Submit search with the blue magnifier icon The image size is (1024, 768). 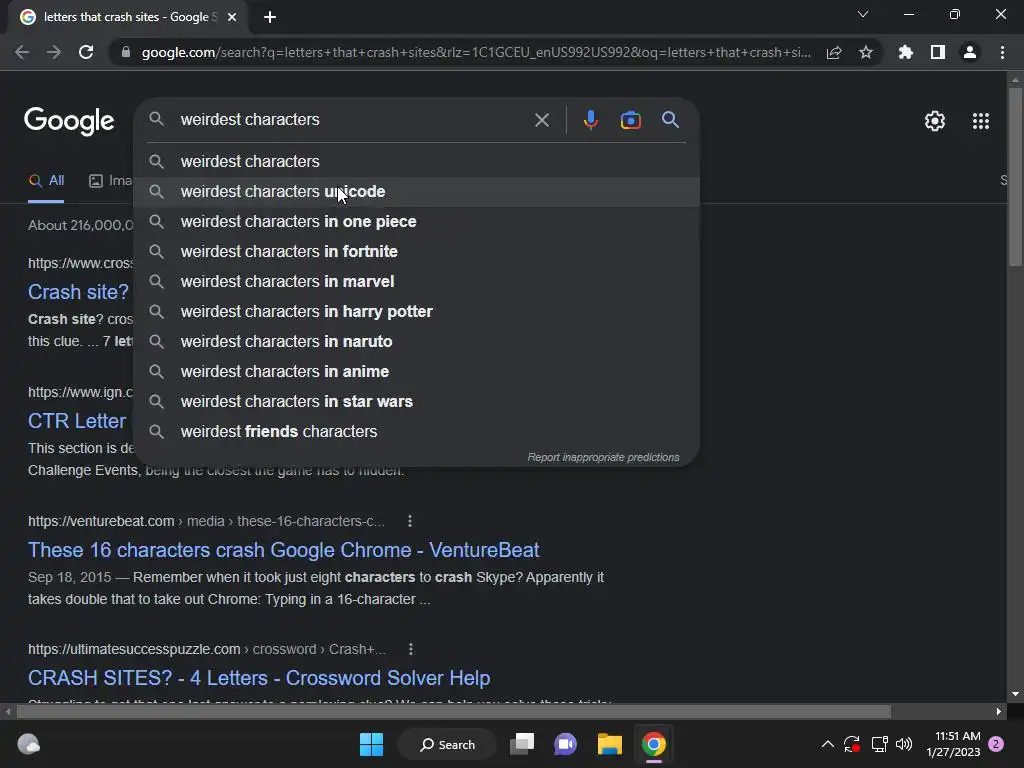coord(670,120)
